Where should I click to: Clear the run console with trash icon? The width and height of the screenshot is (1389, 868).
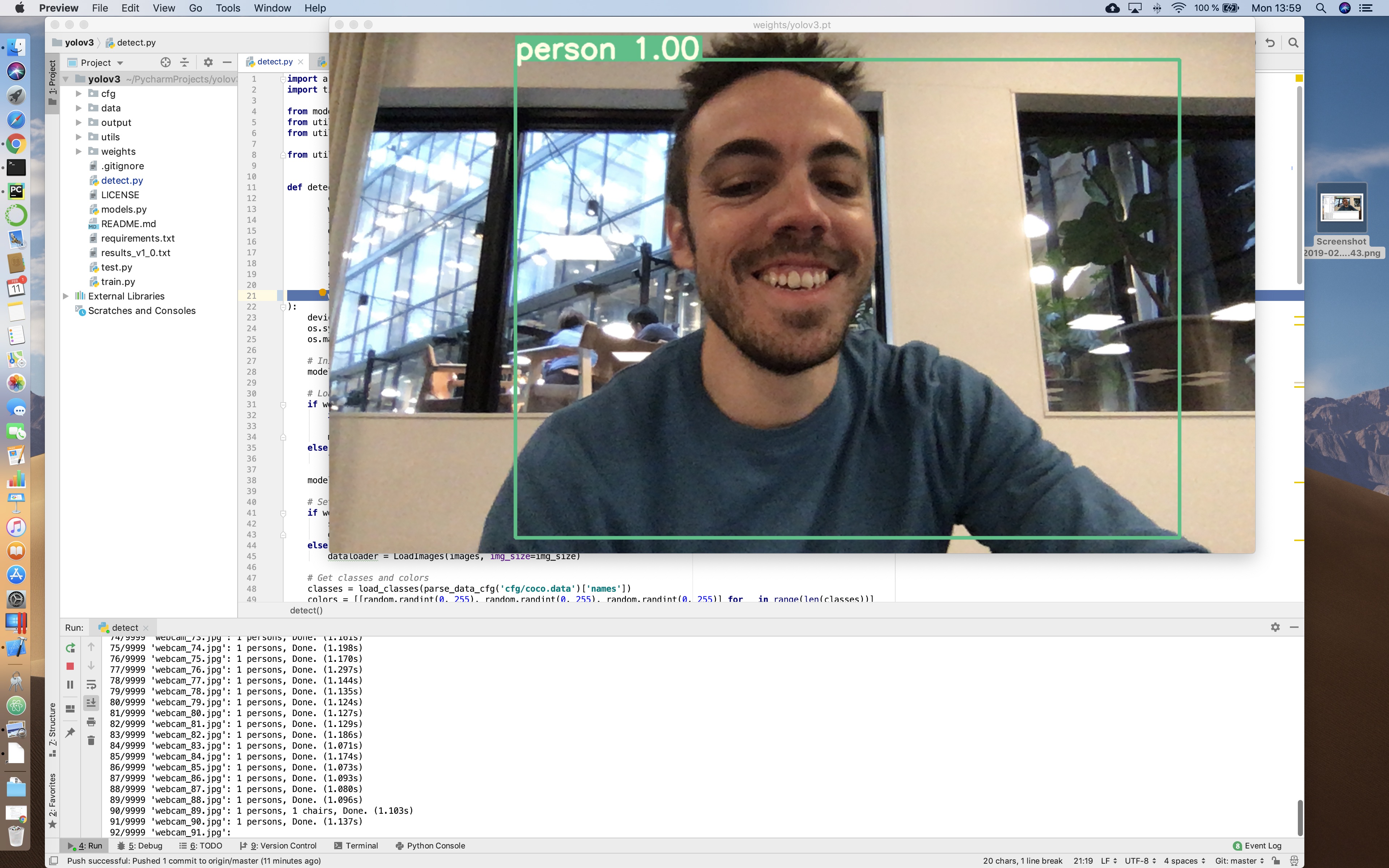point(91,740)
